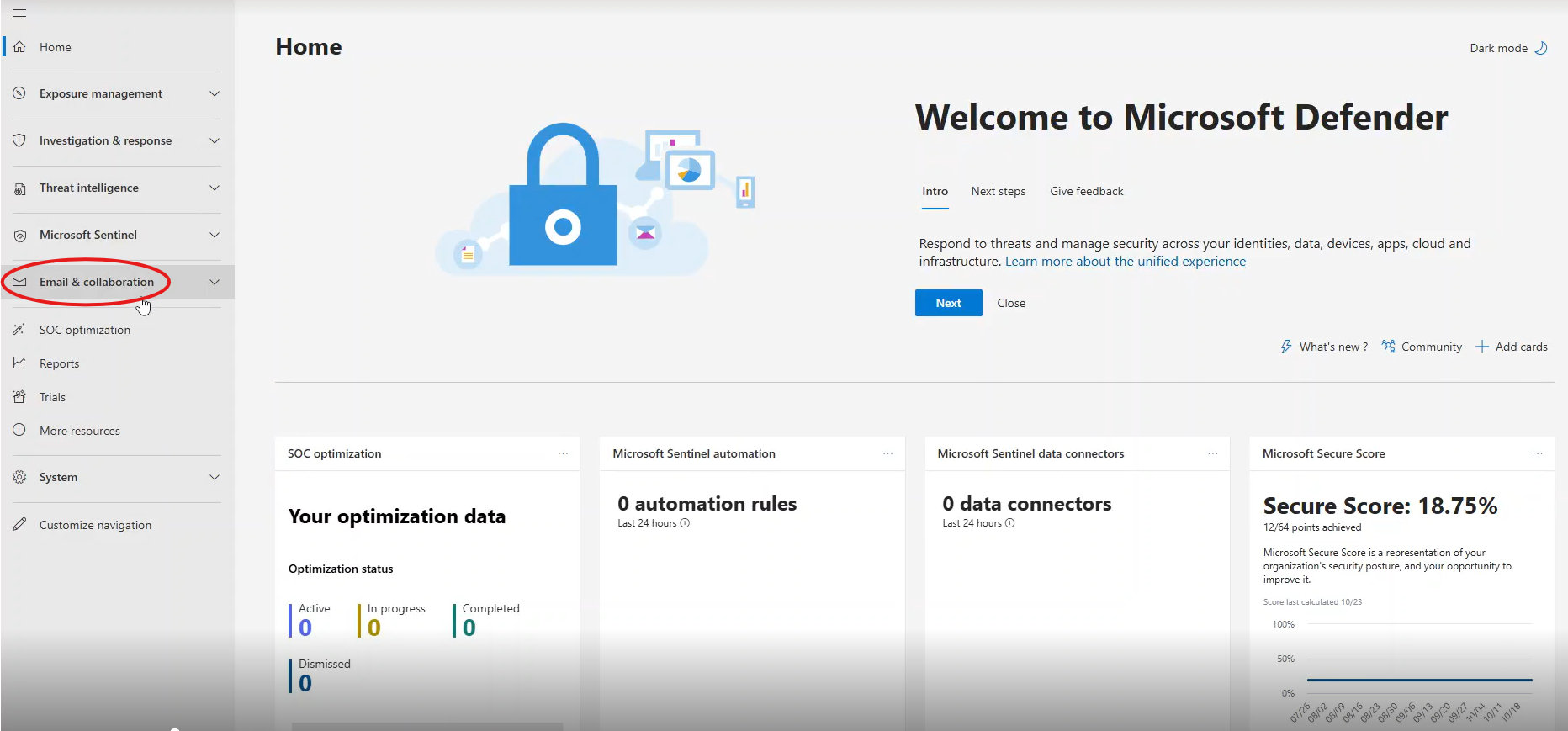1568x731 pixels.
Task: Open Reports in the navigation pane
Action: [x=59, y=363]
